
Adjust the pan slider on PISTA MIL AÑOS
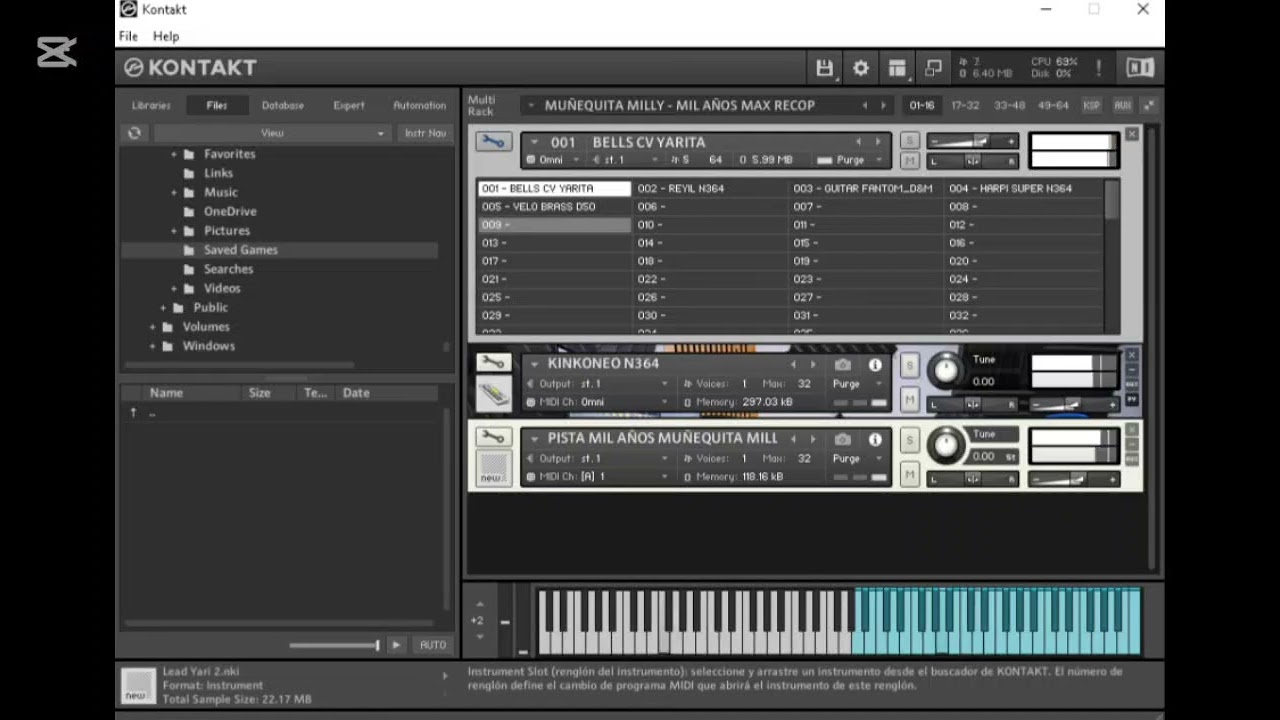(x=973, y=480)
